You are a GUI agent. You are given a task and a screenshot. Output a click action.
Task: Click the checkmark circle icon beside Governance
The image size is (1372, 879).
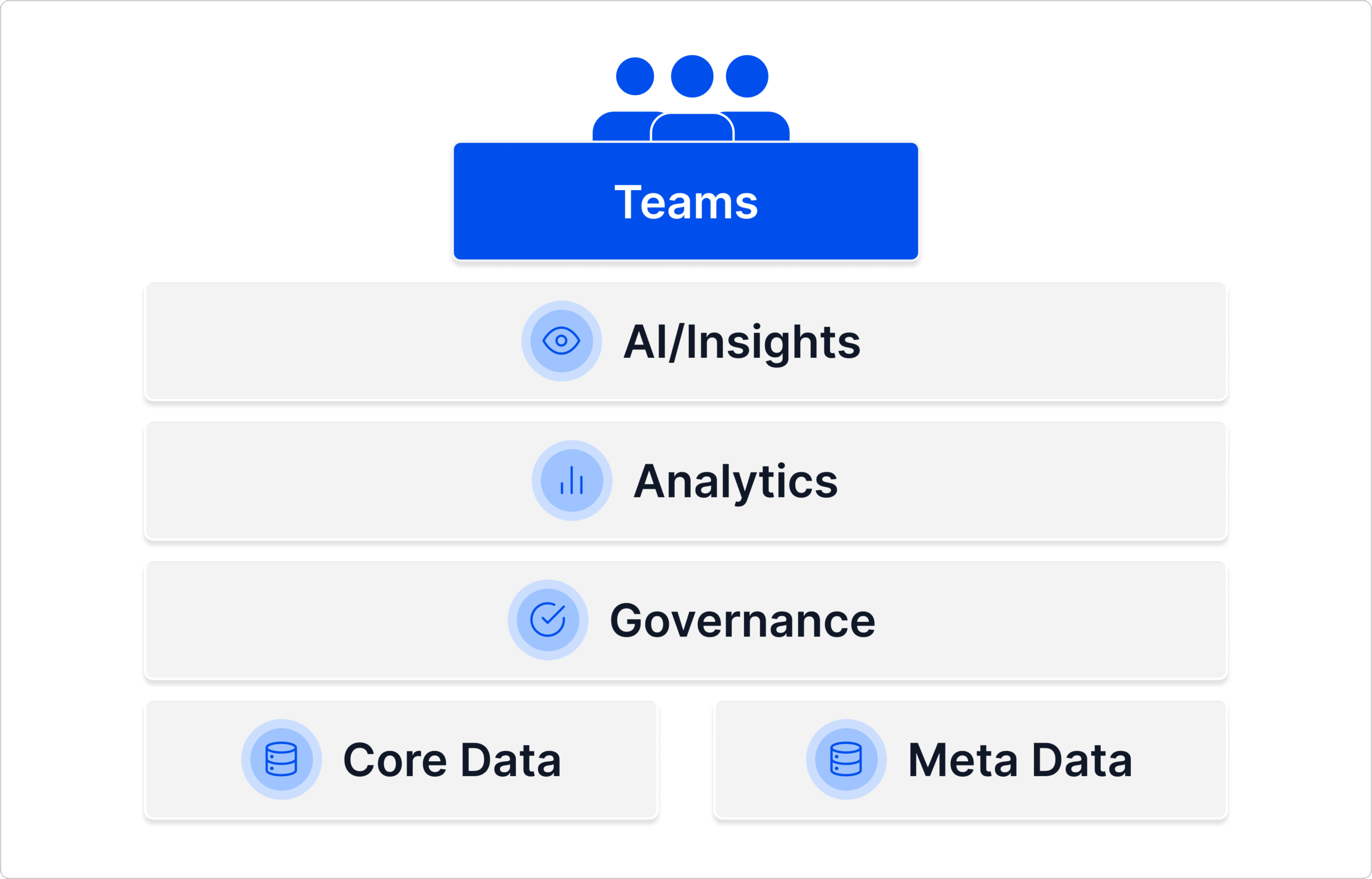(x=548, y=619)
